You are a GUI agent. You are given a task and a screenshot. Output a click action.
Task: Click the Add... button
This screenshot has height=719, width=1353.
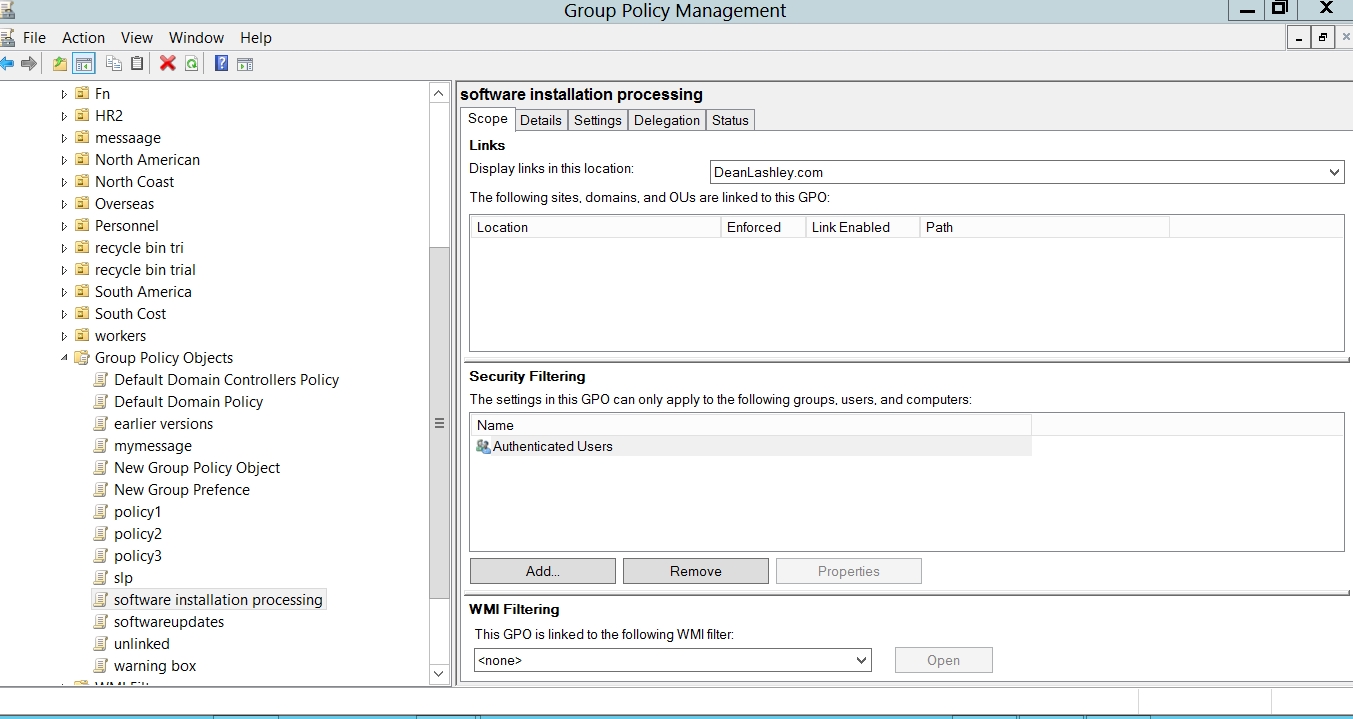point(542,572)
